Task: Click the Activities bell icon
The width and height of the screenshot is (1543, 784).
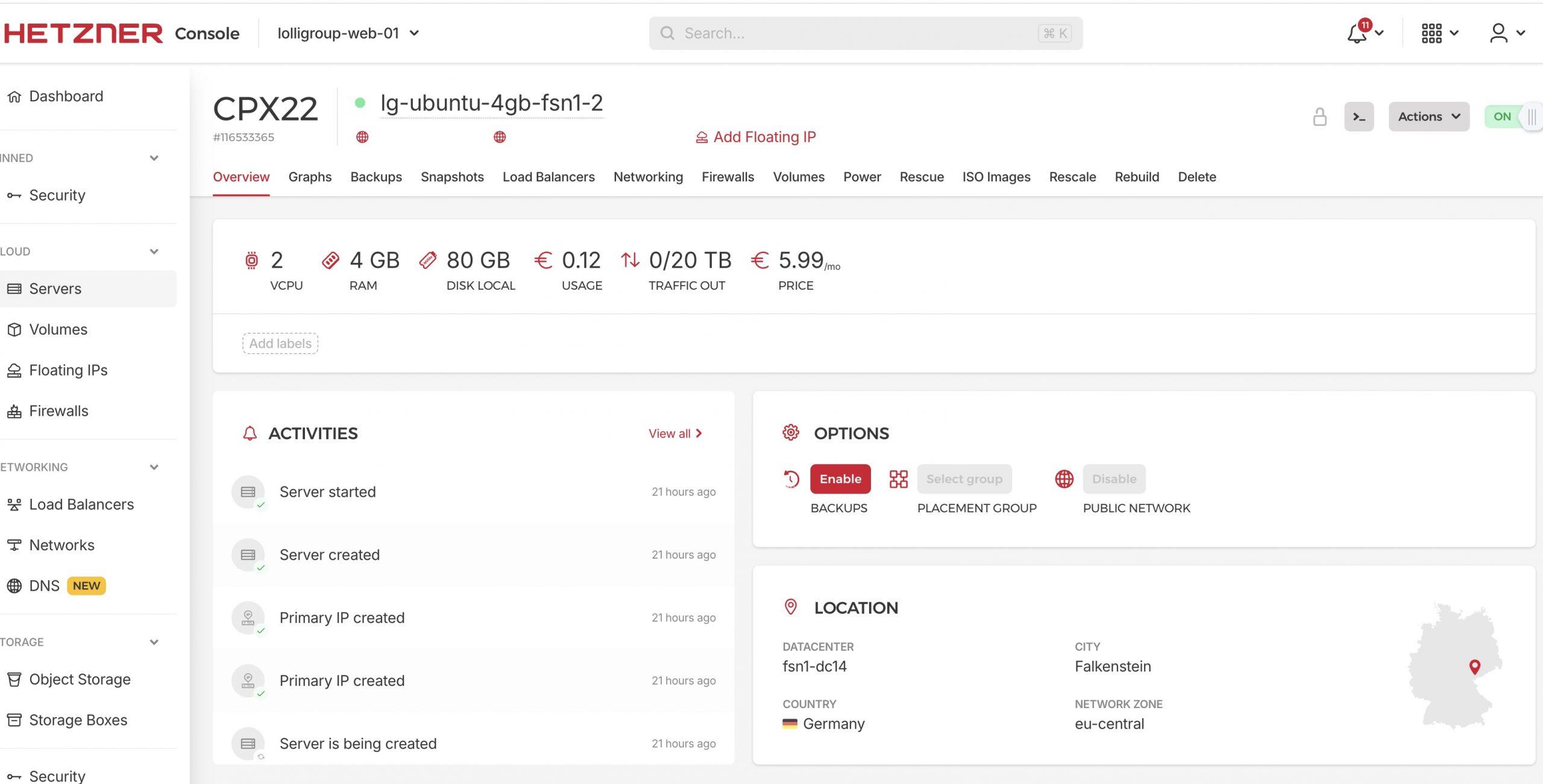Action: tap(250, 433)
